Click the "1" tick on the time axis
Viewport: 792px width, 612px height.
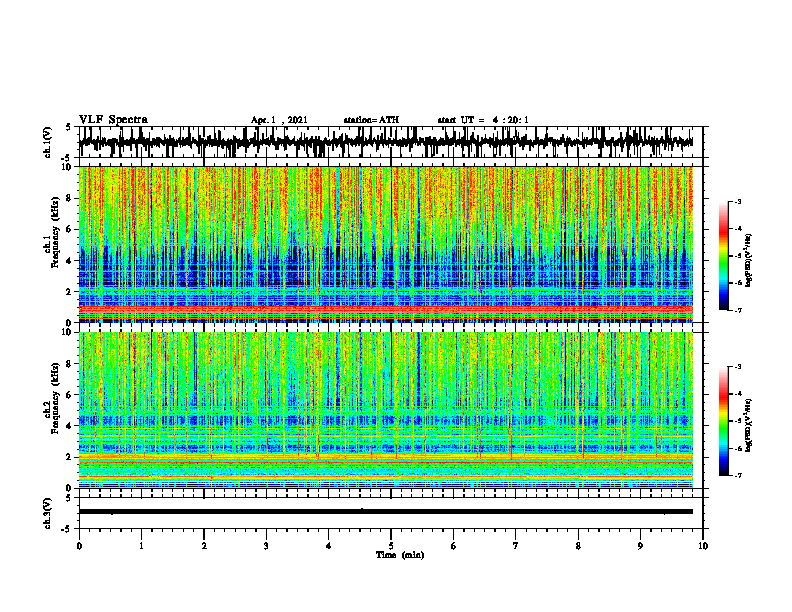pyautogui.click(x=141, y=546)
